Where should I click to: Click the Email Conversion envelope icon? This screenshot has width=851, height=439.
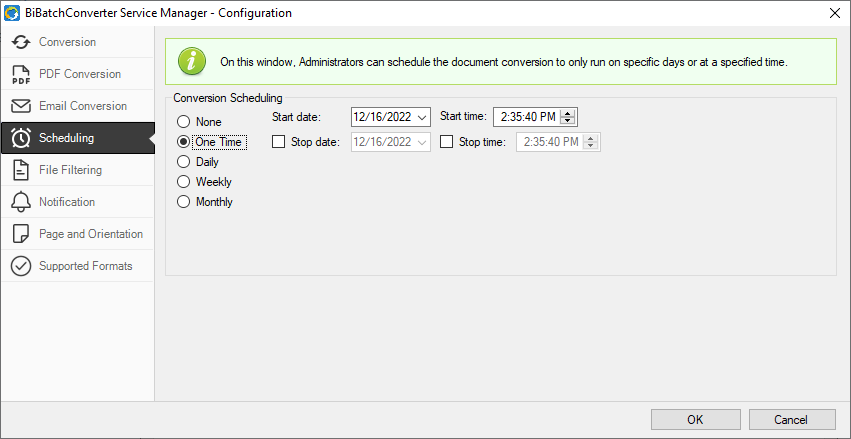pyautogui.click(x=21, y=106)
